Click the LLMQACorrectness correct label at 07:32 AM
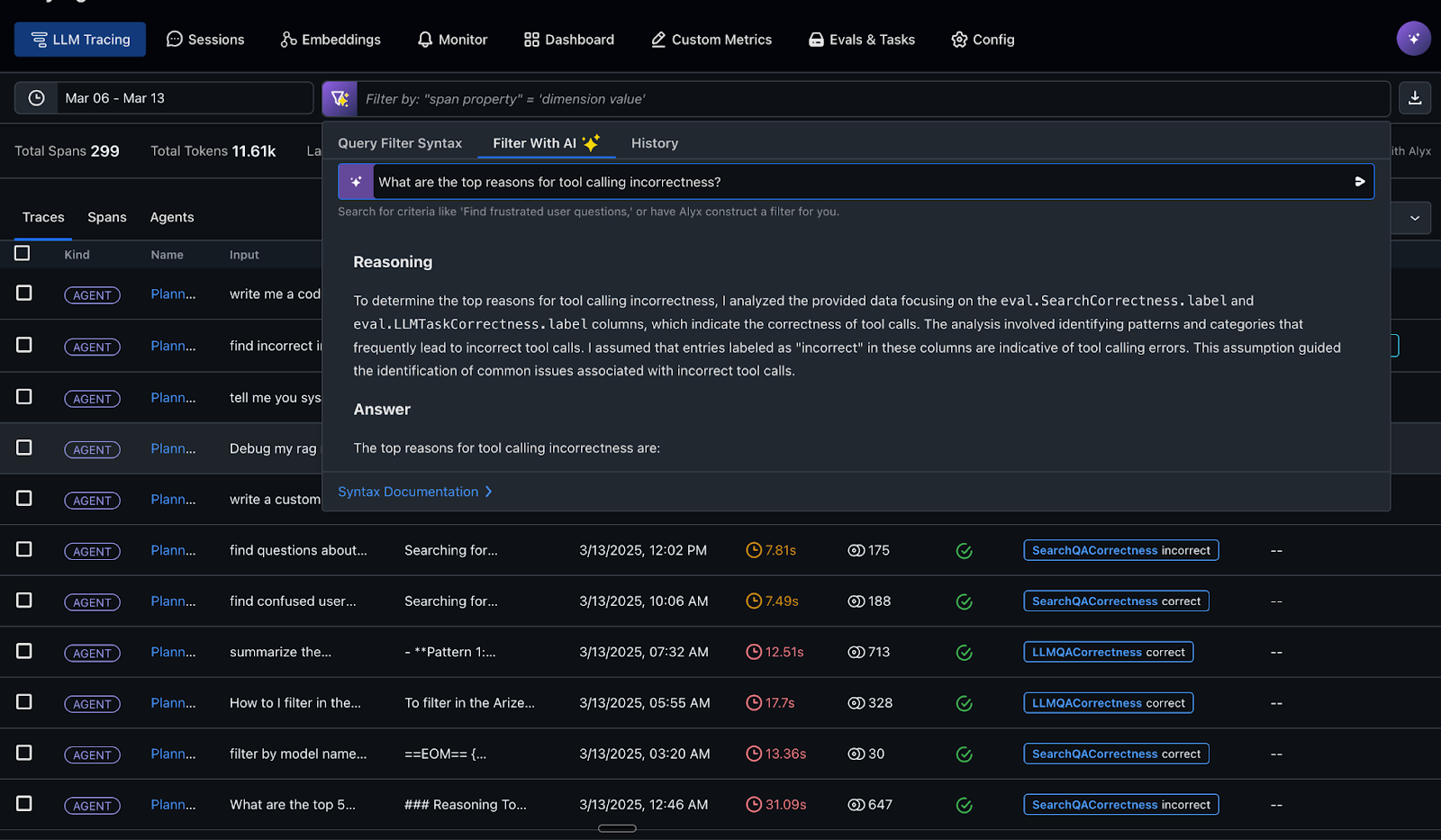This screenshot has width=1441, height=840. click(x=1109, y=652)
